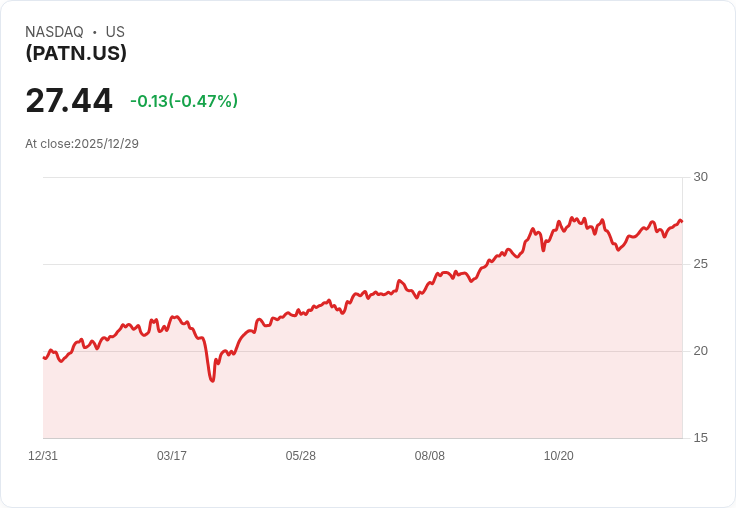The image size is (736, 508).
Task: Click the 25 value on the y-axis
Action: click(700, 264)
